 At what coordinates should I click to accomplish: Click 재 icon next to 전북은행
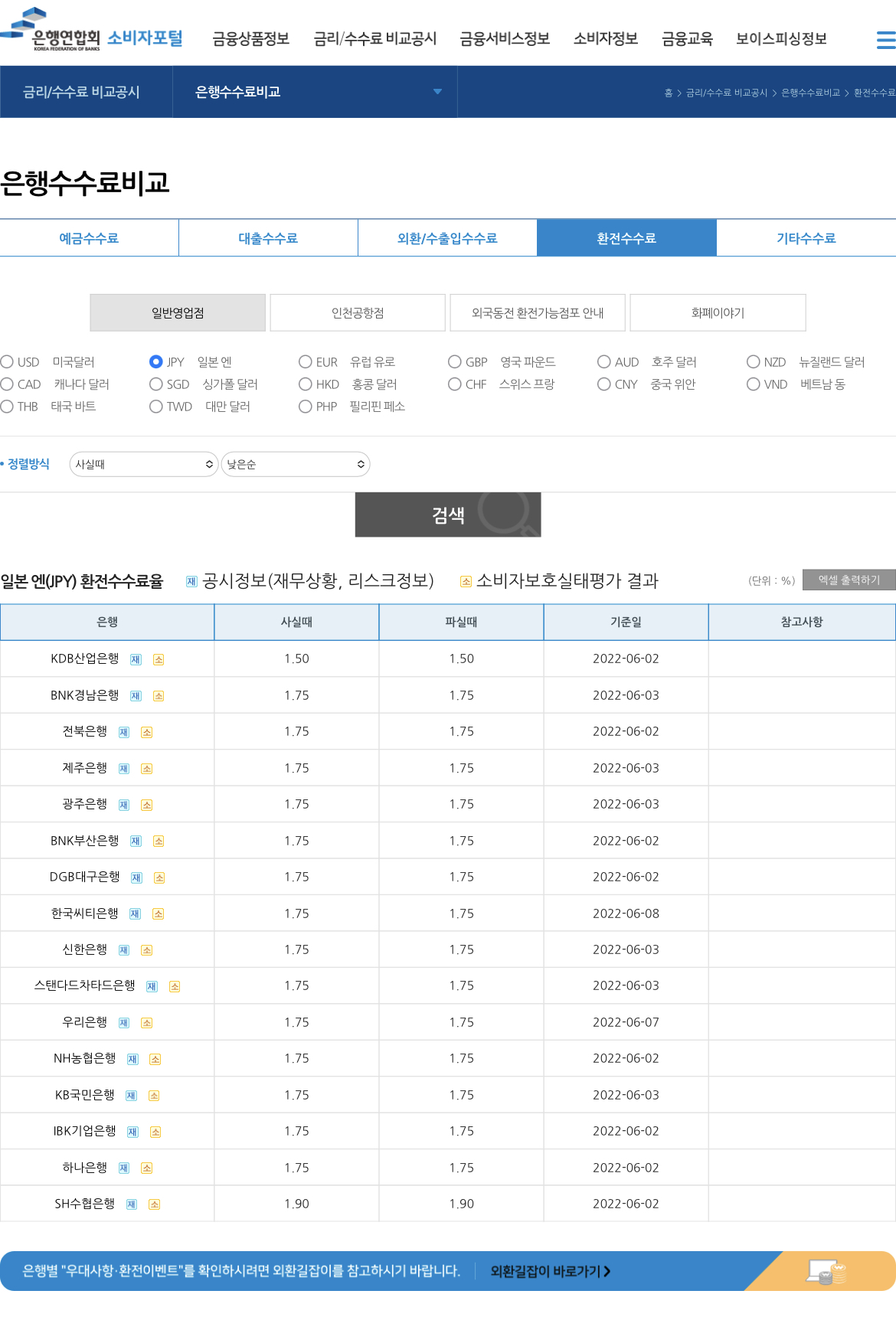[124, 733]
